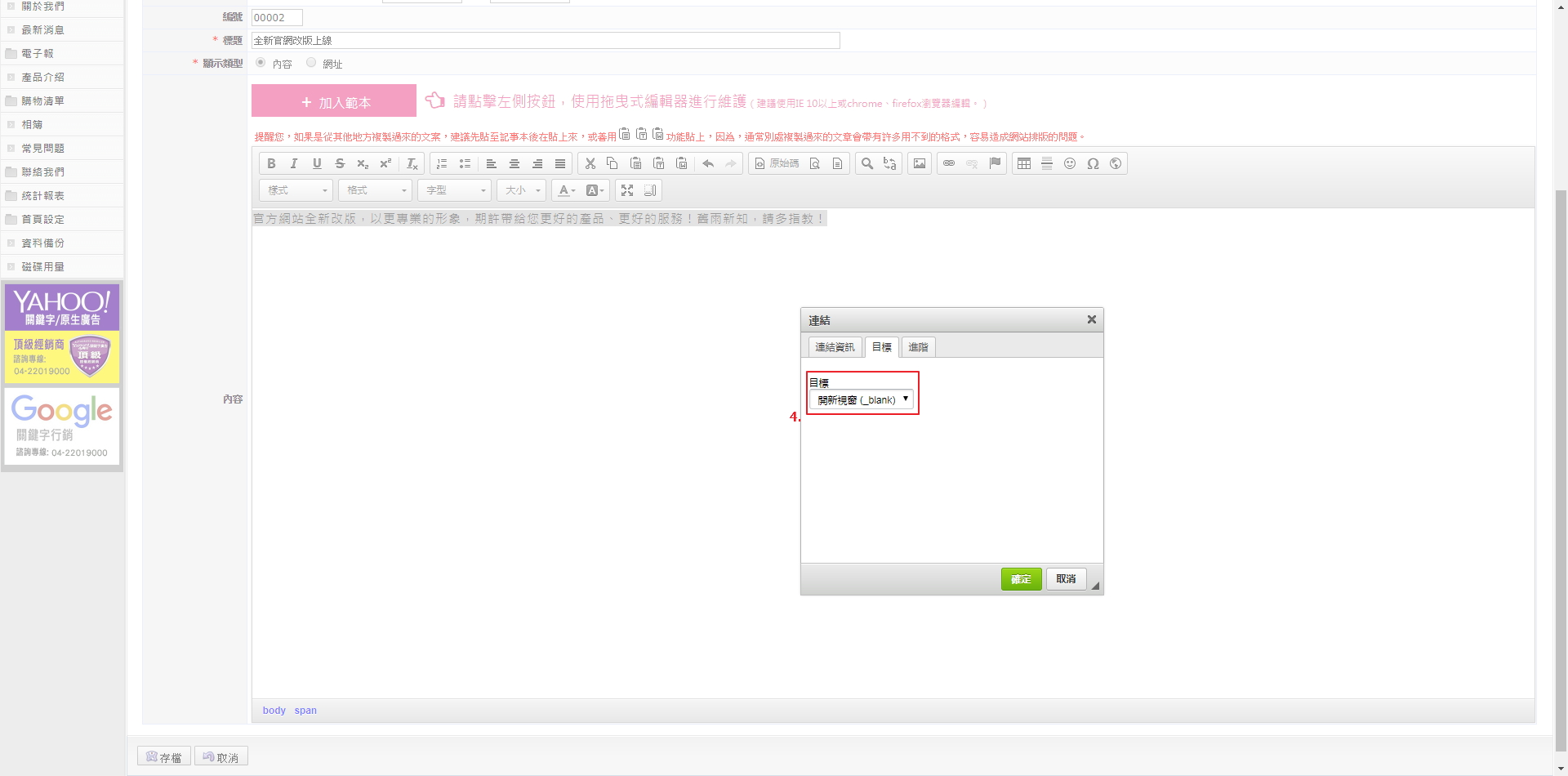The width and height of the screenshot is (1568, 776).
Task: Switch to the 連結資訊 tab
Action: click(835, 347)
